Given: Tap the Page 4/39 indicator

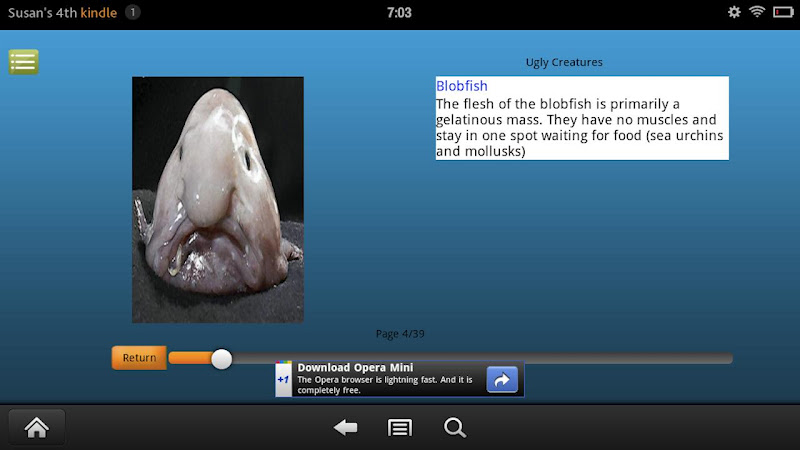Looking at the screenshot, I should click(400, 334).
